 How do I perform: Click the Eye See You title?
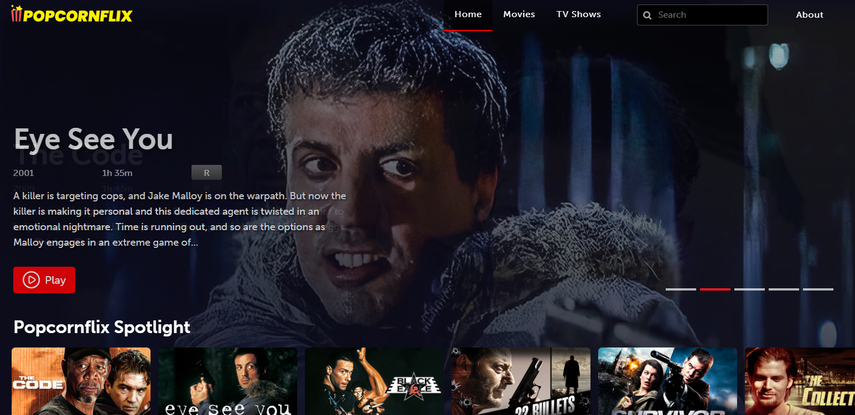pos(93,139)
